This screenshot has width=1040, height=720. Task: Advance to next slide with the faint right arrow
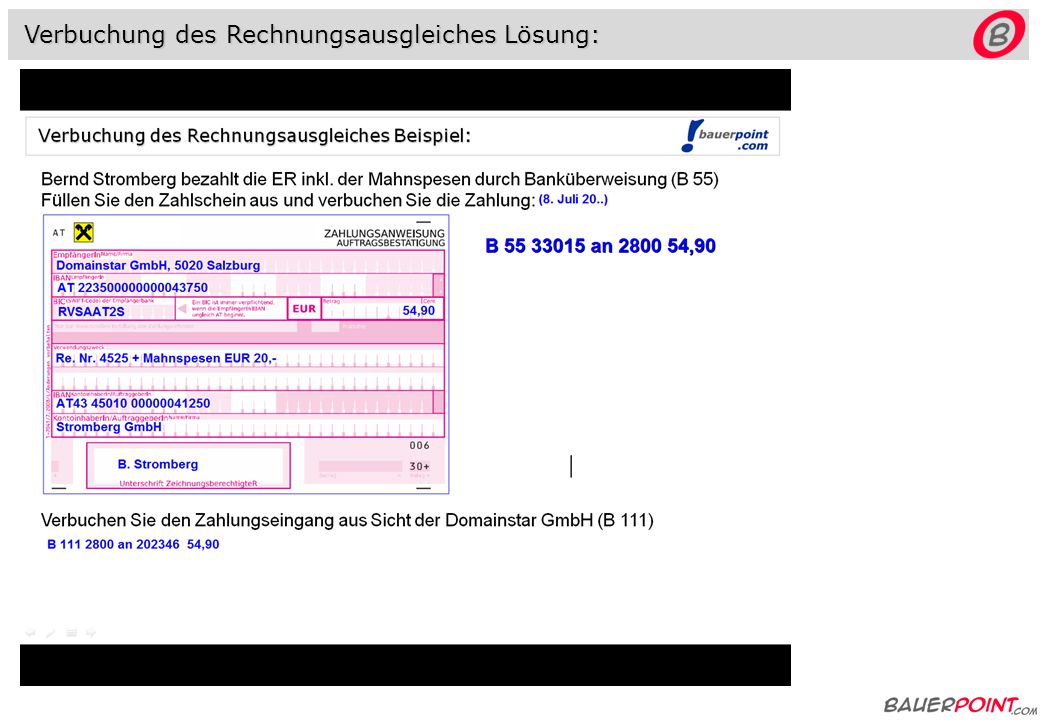click(91, 633)
